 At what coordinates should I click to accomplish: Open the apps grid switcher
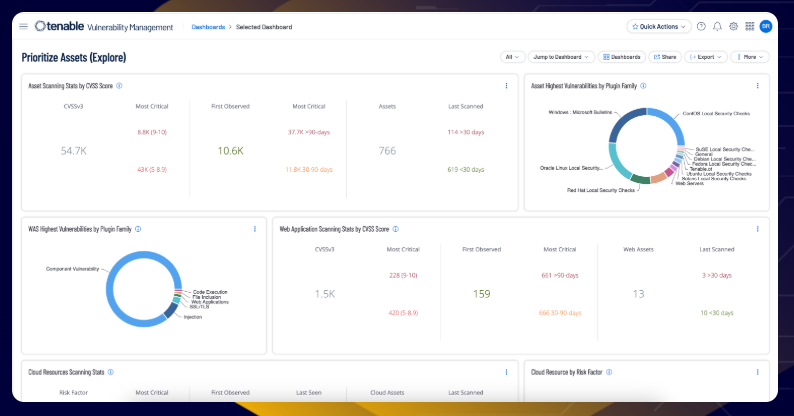coord(749,27)
